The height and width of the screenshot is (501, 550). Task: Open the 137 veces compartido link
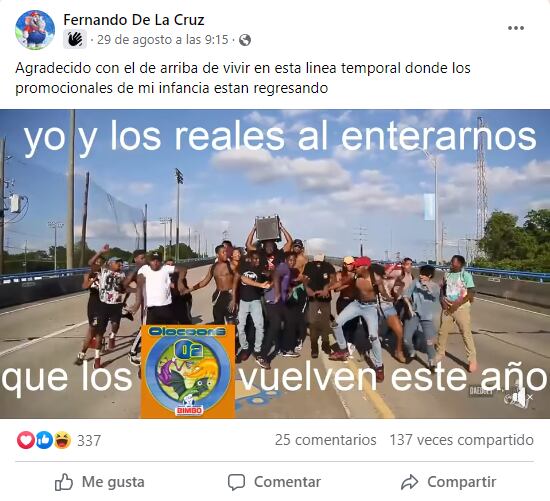tap(462, 440)
